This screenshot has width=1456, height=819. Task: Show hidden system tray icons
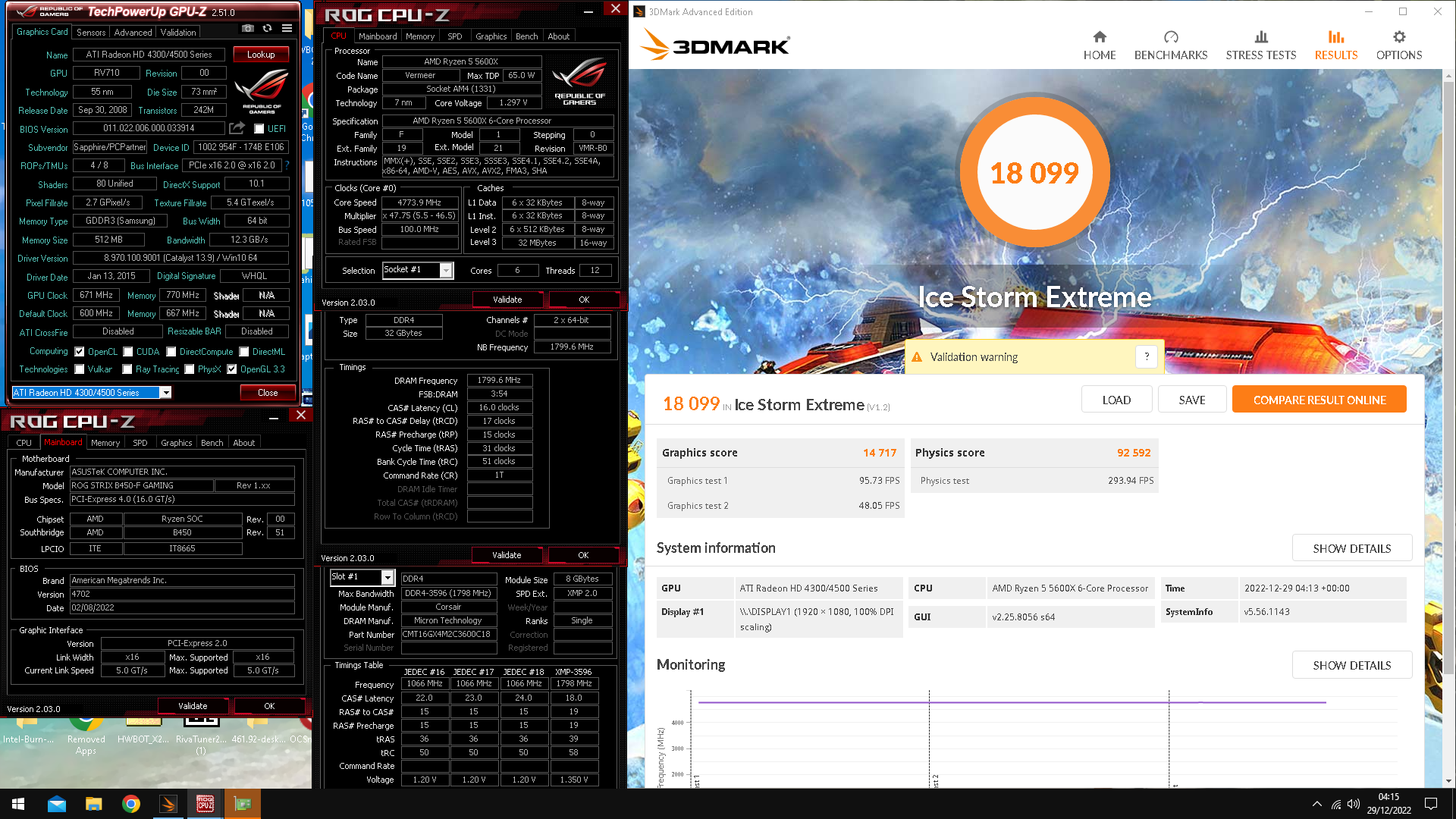1316,804
